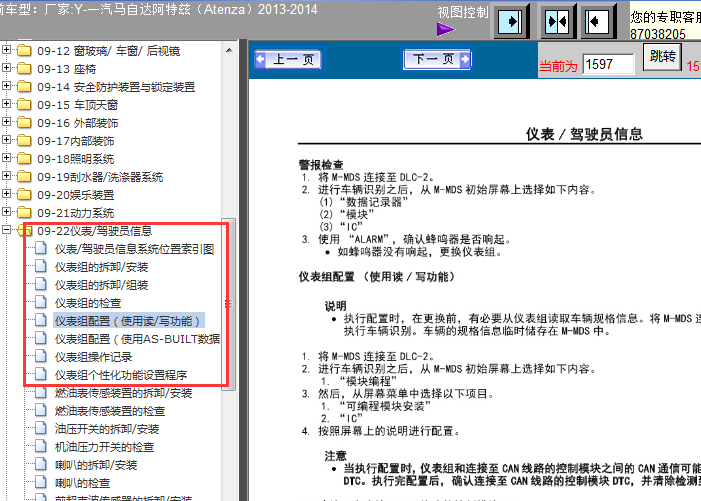Expand the 09-15 车顶天窗 folder
The width and height of the screenshot is (701, 501).
6,104
